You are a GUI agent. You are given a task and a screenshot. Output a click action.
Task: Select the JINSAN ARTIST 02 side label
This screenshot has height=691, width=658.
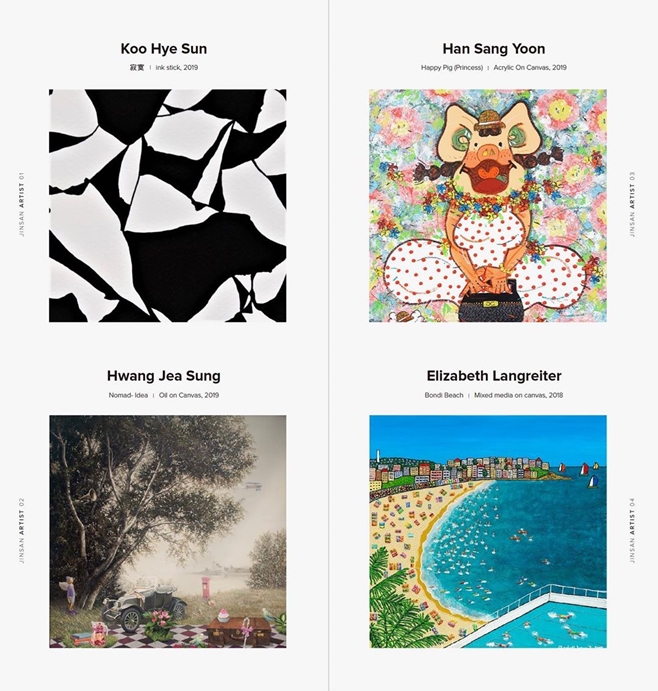tap(22, 531)
